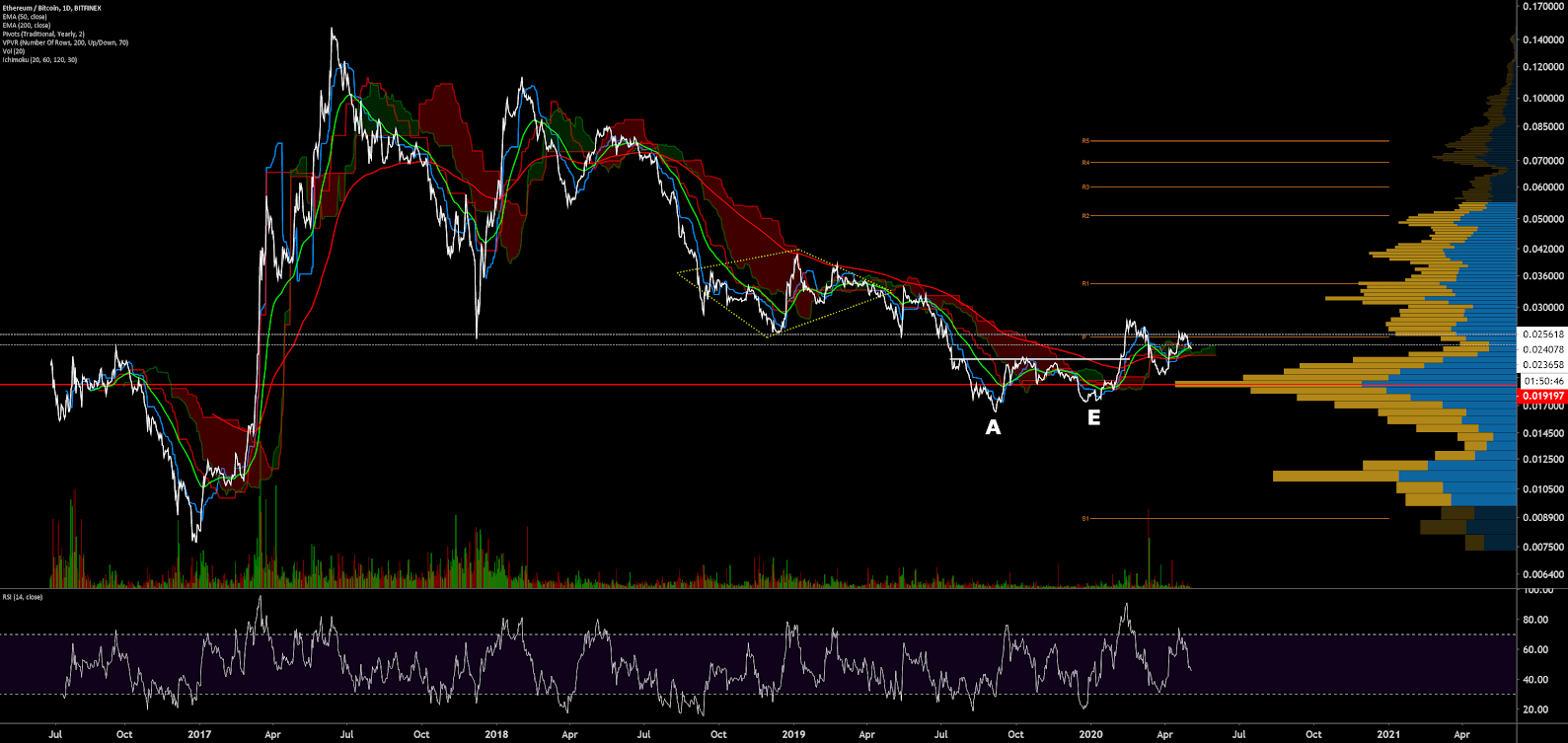The height and width of the screenshot is (743, 1568).
Task: Click the Ichimoku (20, 60, 120, 30) legend
Action: 39,60
